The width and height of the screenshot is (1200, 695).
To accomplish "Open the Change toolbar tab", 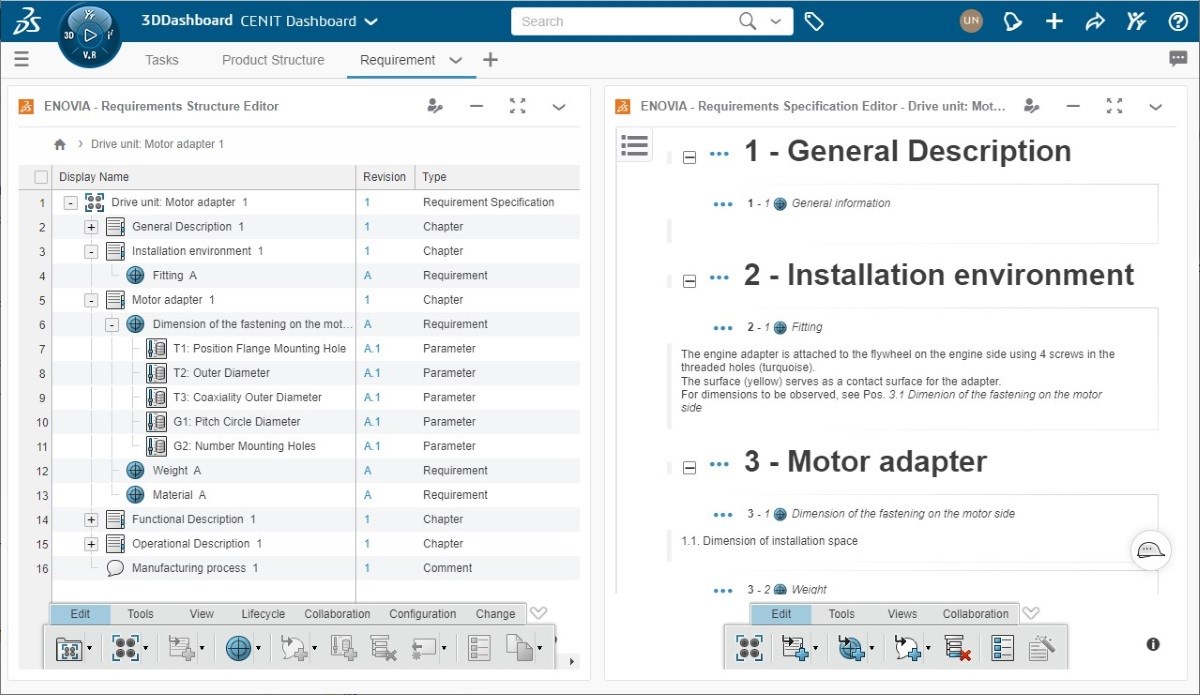I will [496, 614].
